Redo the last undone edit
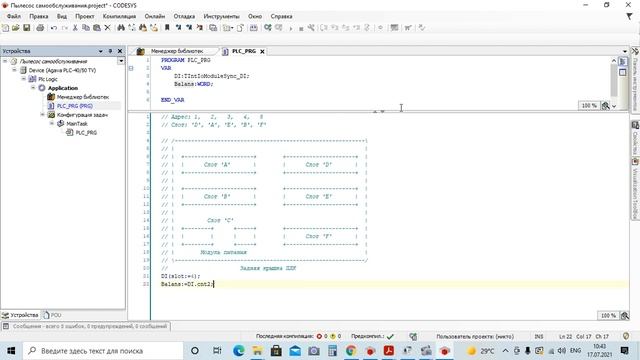This screenshot has width=640, height=360. click(64, 28)
